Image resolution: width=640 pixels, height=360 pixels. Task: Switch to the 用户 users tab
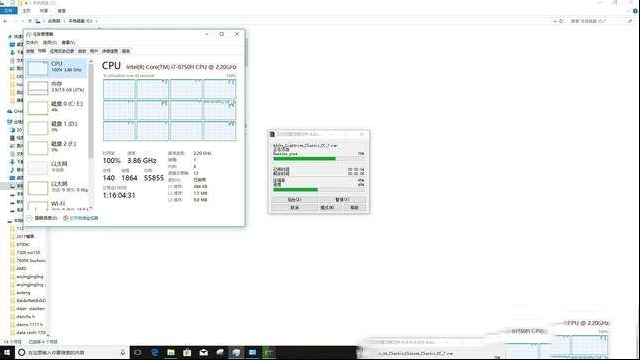(94, 51)
